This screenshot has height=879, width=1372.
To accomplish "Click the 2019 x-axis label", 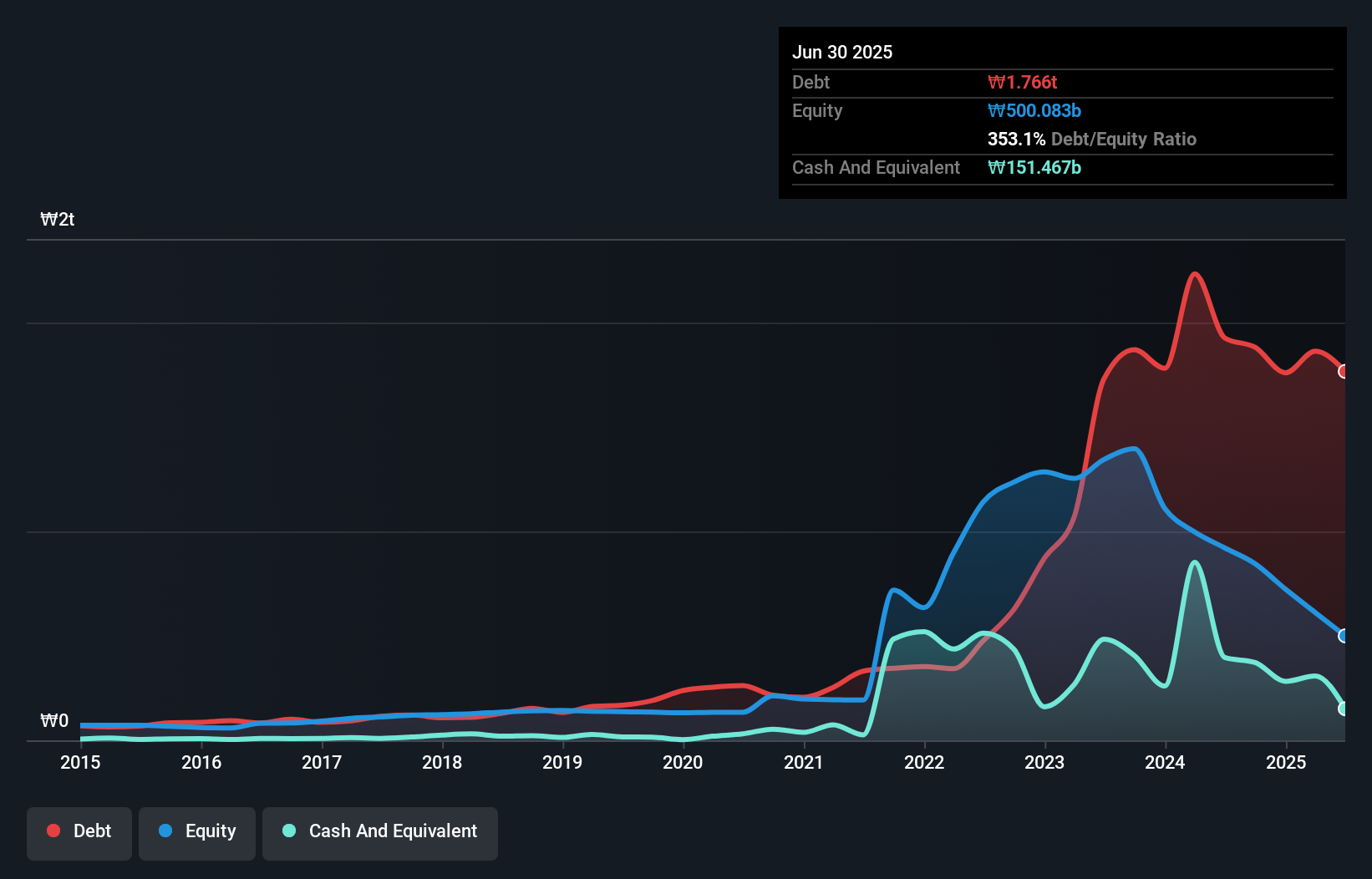I will [x=562, y=762].
